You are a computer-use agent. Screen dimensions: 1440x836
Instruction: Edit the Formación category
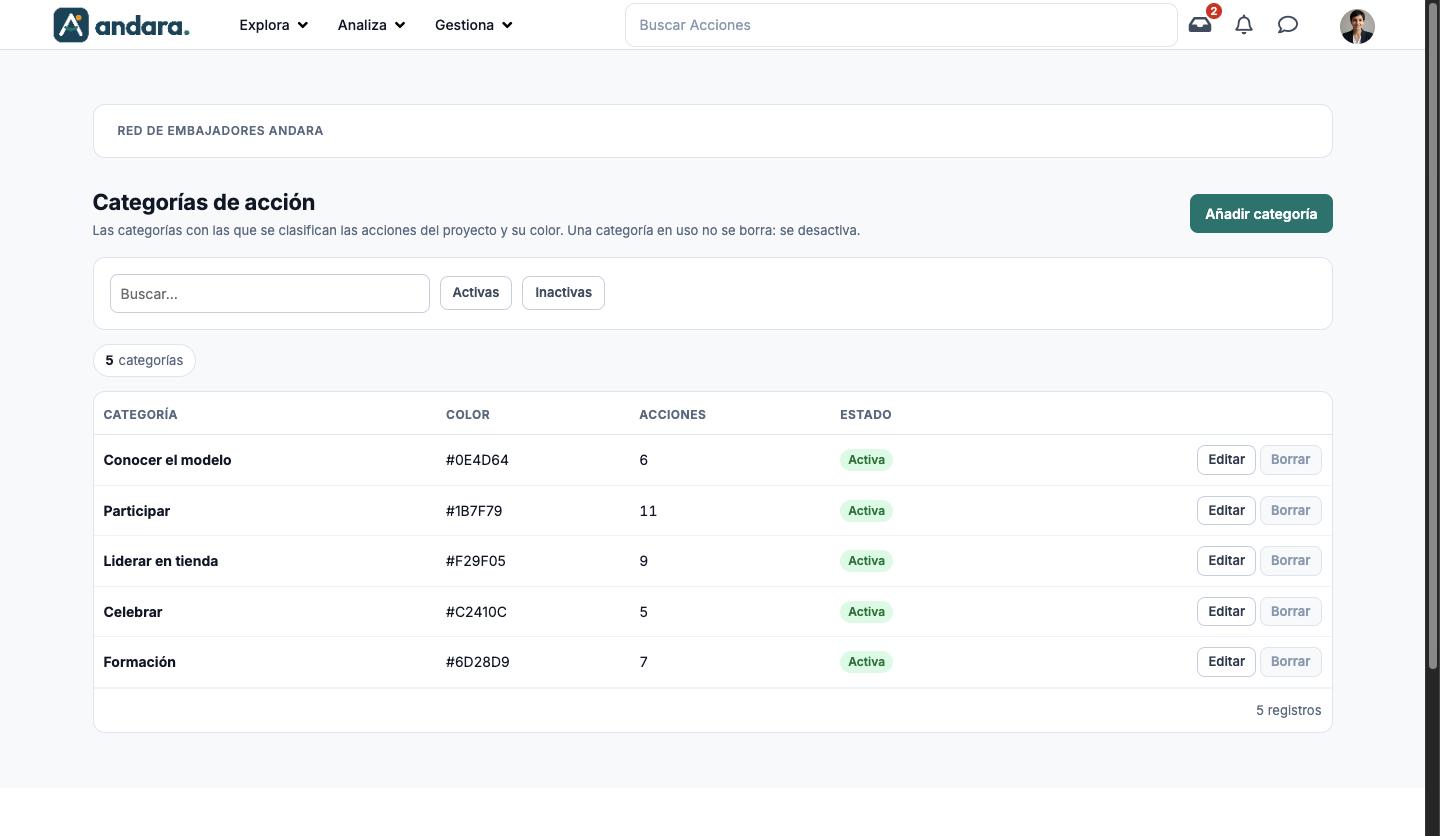point(1226,662)
